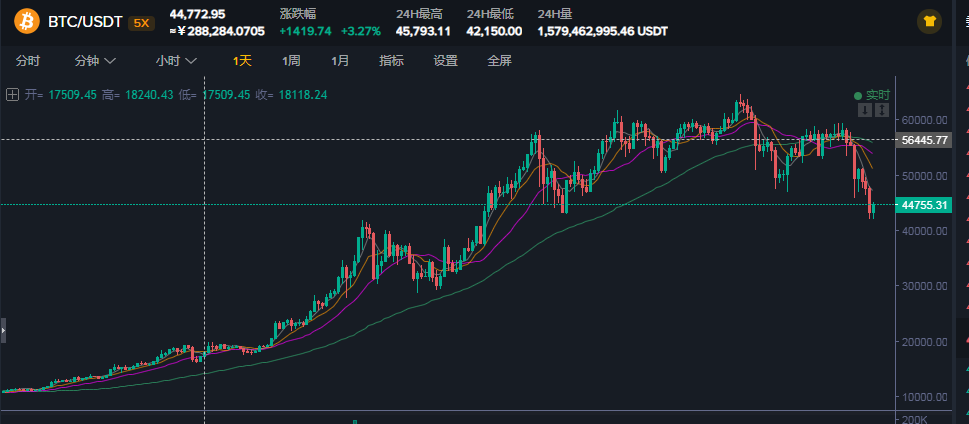The height and width of the screenshot is (424, 969).
Task: Click the BTC/USDT pair name
Action: pyautogui.click(x=85, y=23)
